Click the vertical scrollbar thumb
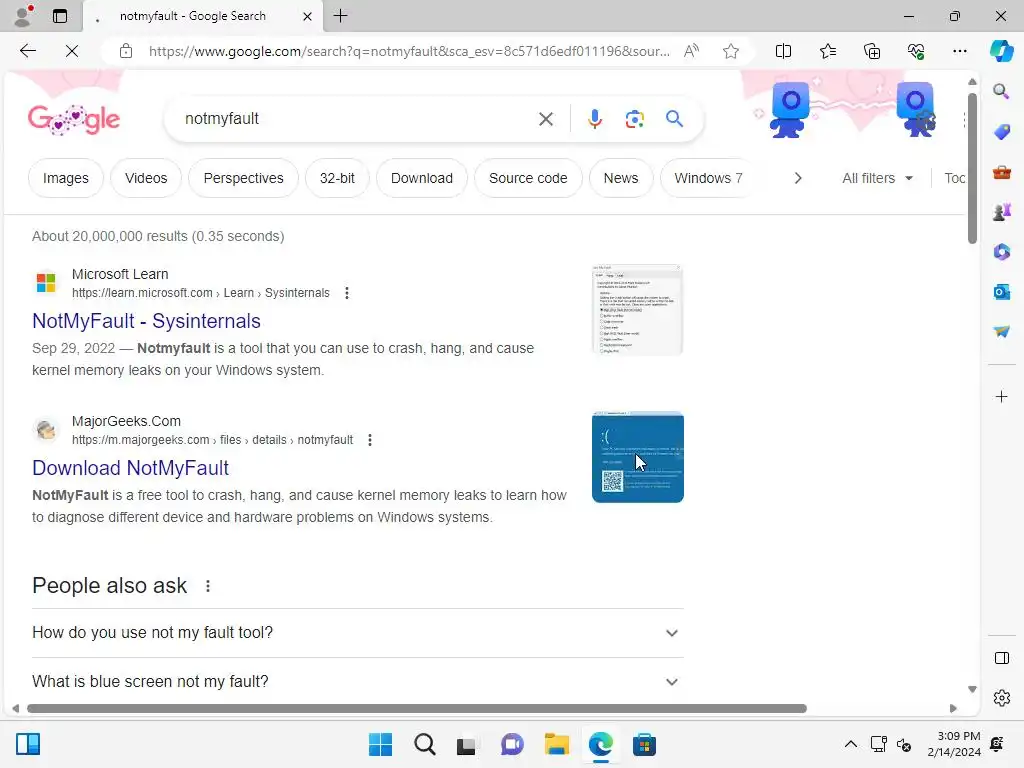Screen dimensions: 1024x768 [x=972, y=168]
